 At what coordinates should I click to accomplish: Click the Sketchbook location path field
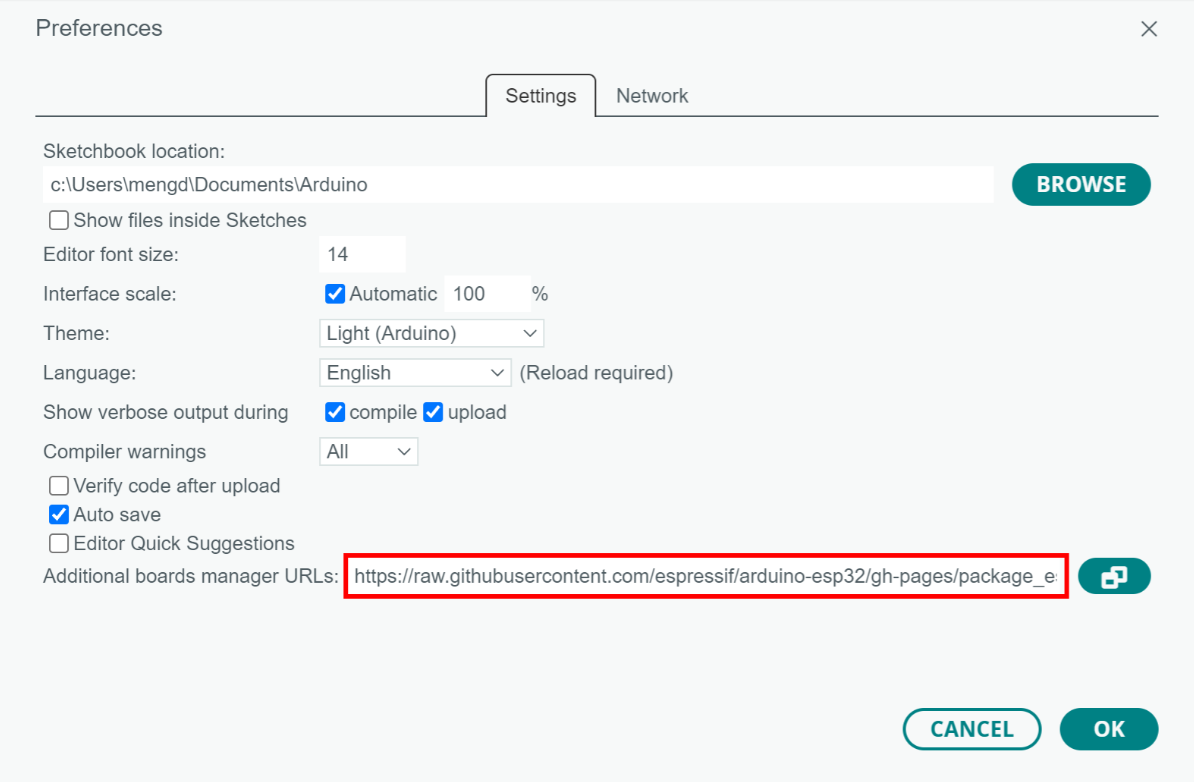[518, 185]
